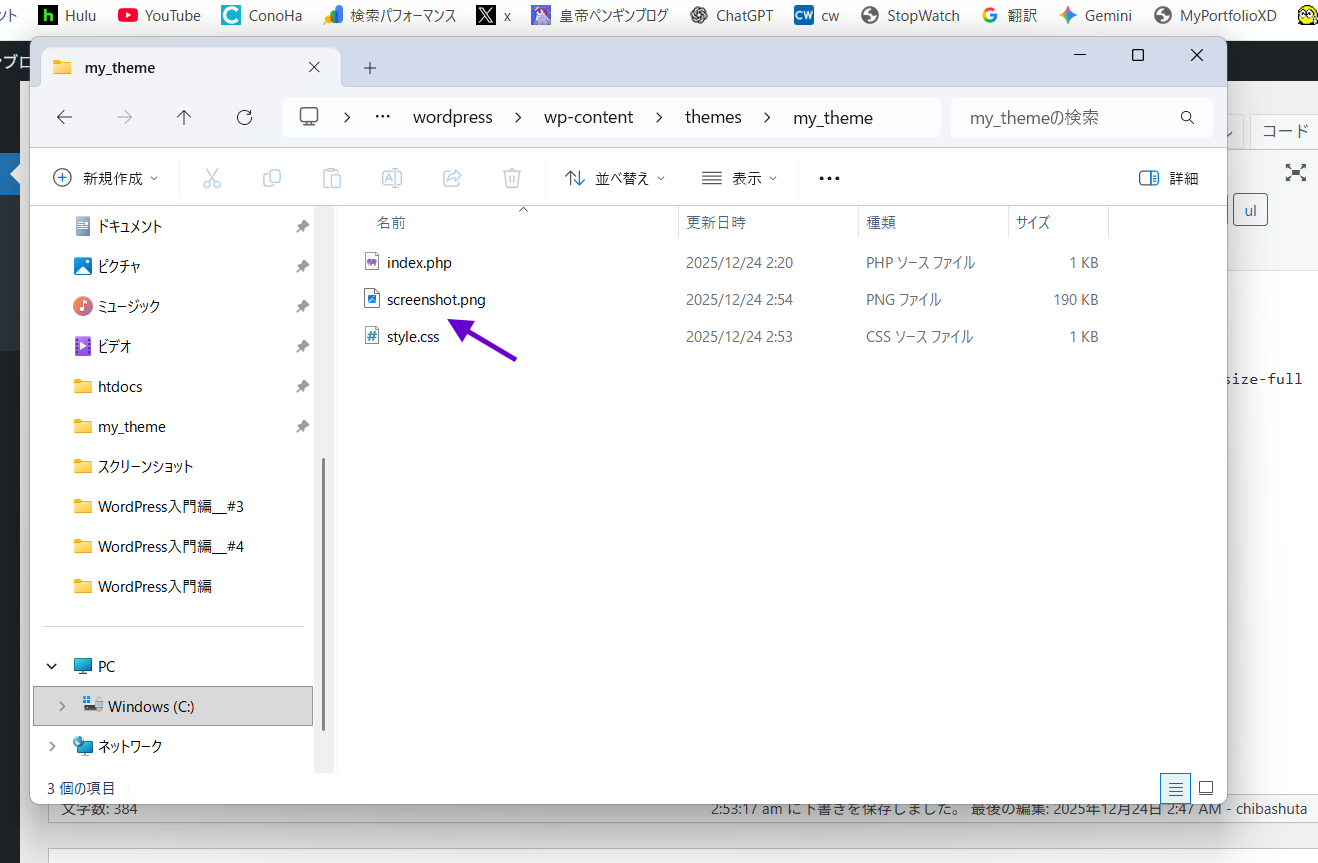Switch to details list view in status bar

pyautogui.click(x=1175, y=788)
